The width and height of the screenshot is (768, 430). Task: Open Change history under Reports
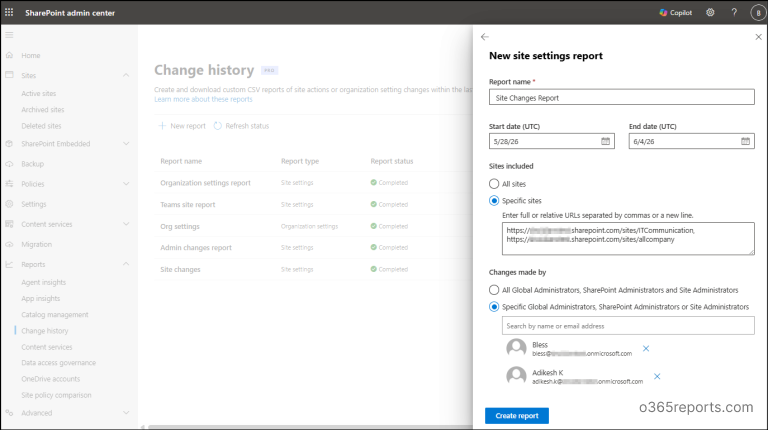coord(45,331)
